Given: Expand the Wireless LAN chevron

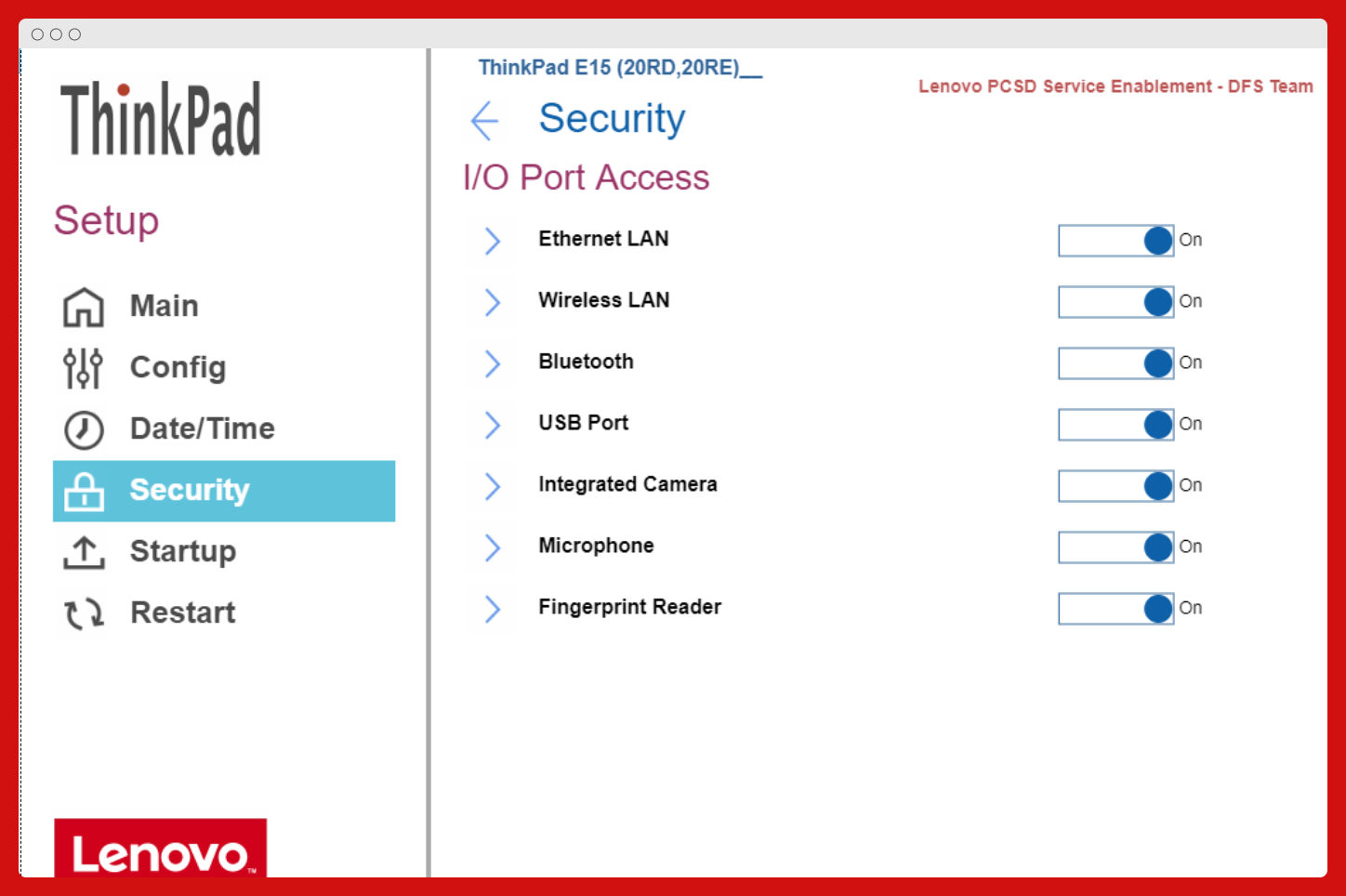Looking at the screenshot, I should coord(493,302).
